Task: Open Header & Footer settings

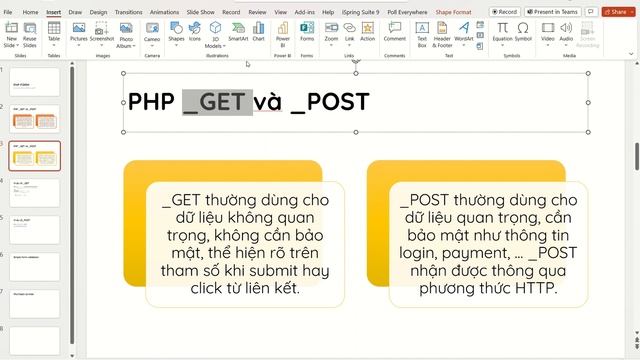Action: (442, 35)
